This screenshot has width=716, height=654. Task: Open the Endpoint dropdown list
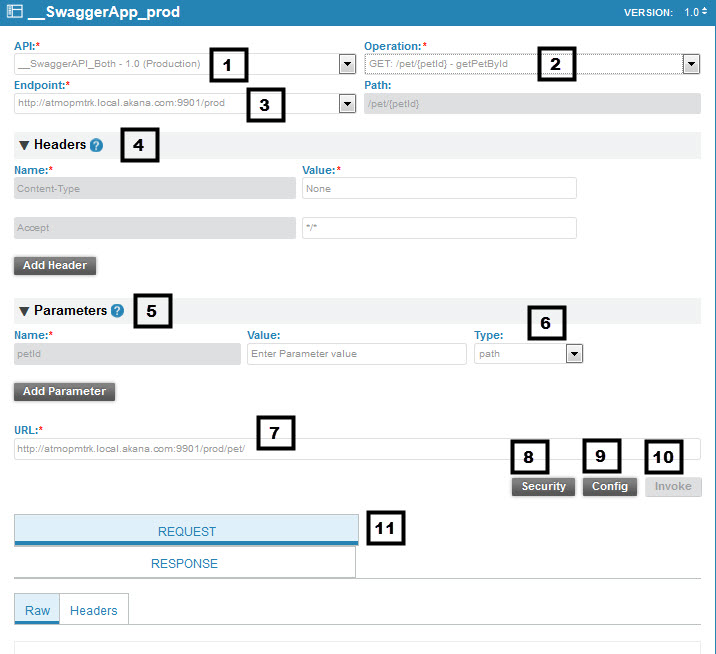[347, 103]
